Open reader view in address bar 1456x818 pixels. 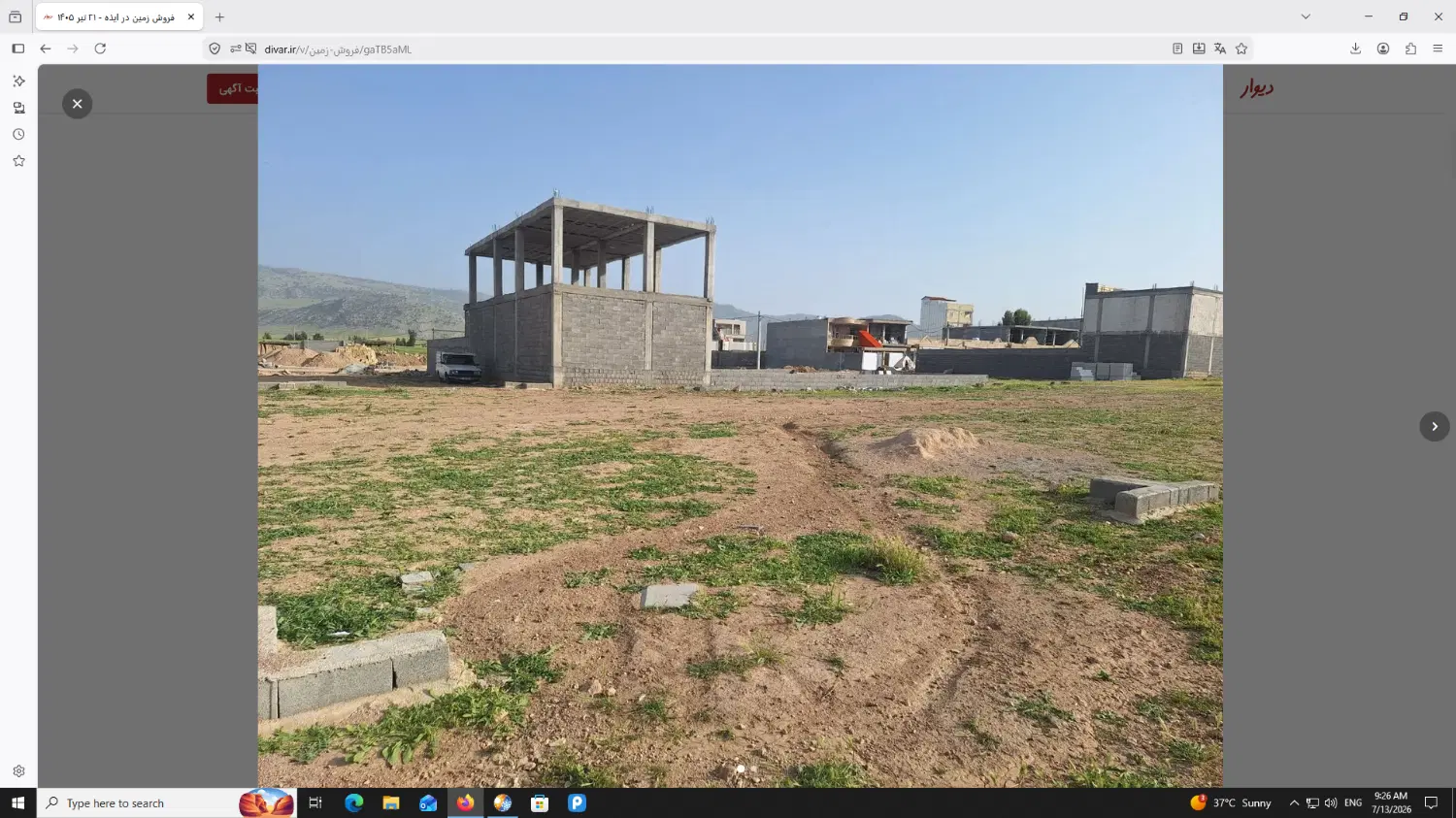point(1177,49)
